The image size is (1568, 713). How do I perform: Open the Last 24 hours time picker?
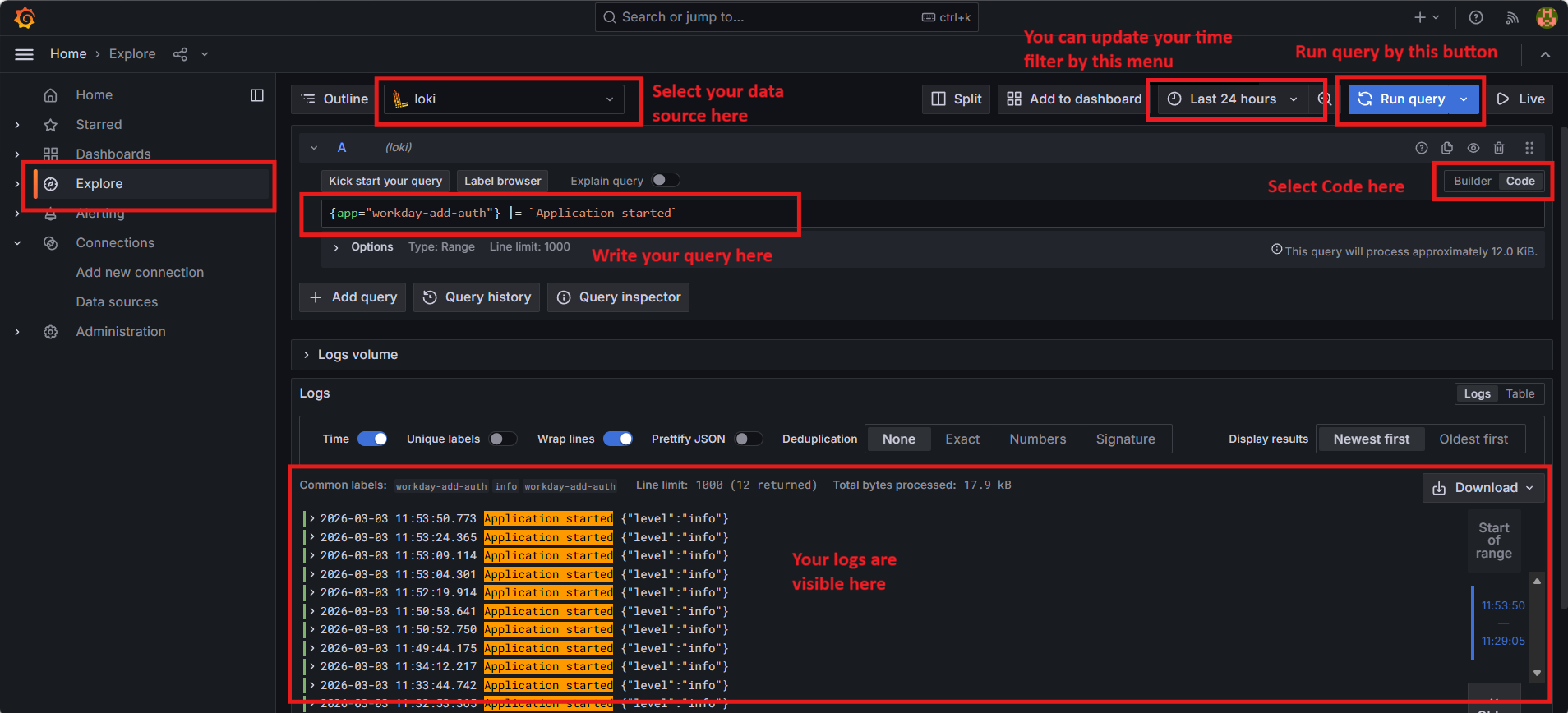tap(1233, 99)
